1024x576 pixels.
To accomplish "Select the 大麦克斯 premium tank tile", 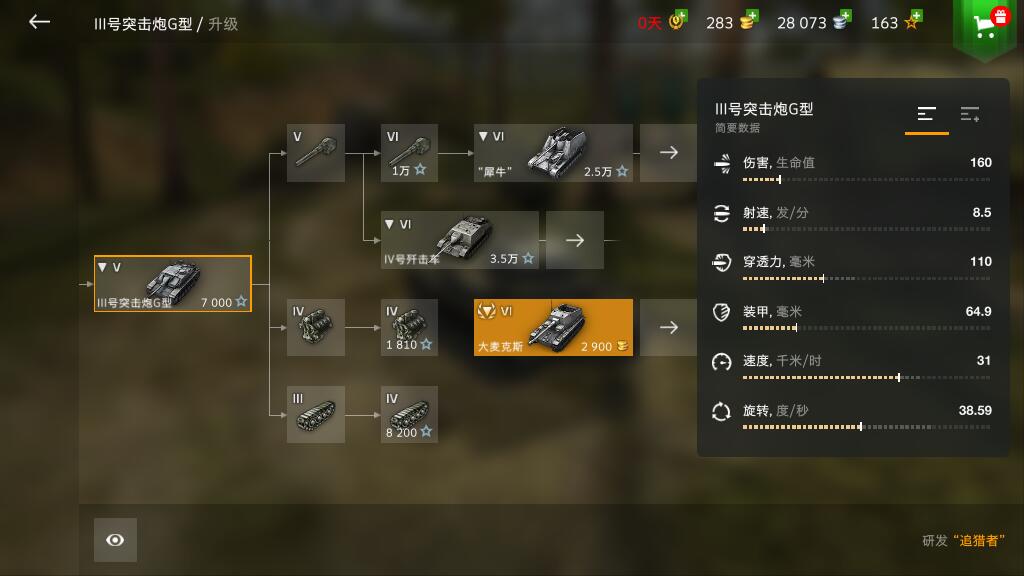I will point(553,327).
